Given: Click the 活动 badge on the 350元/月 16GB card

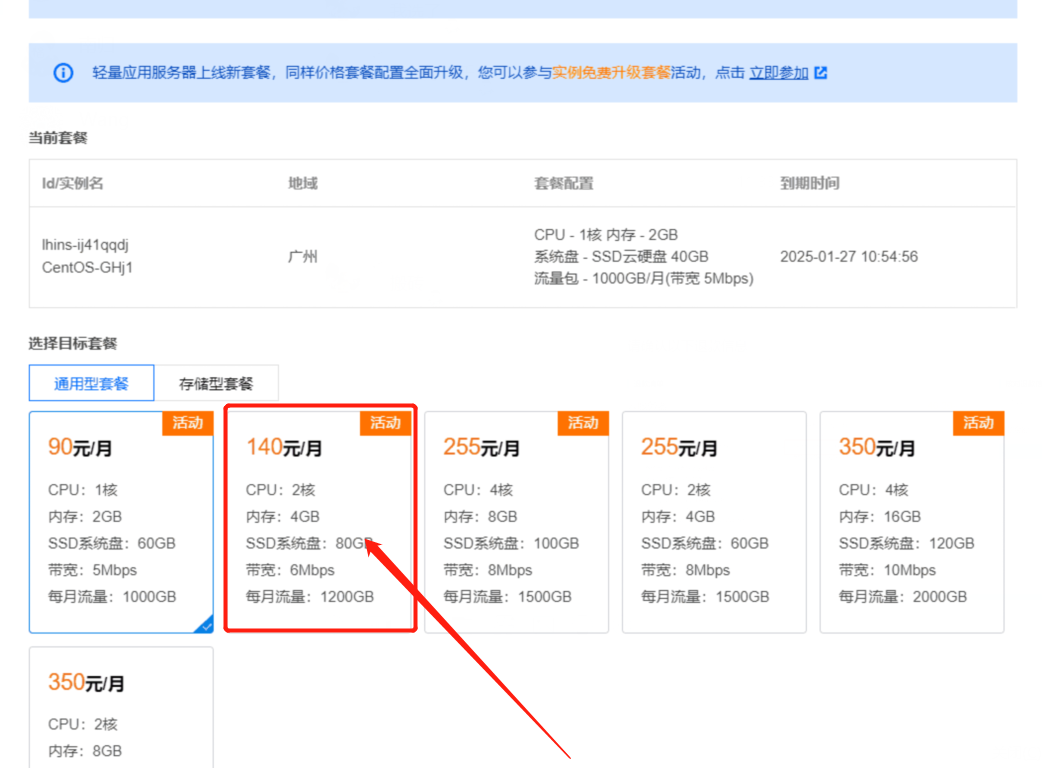Looking at the screenshot, I should coord(978,423).
